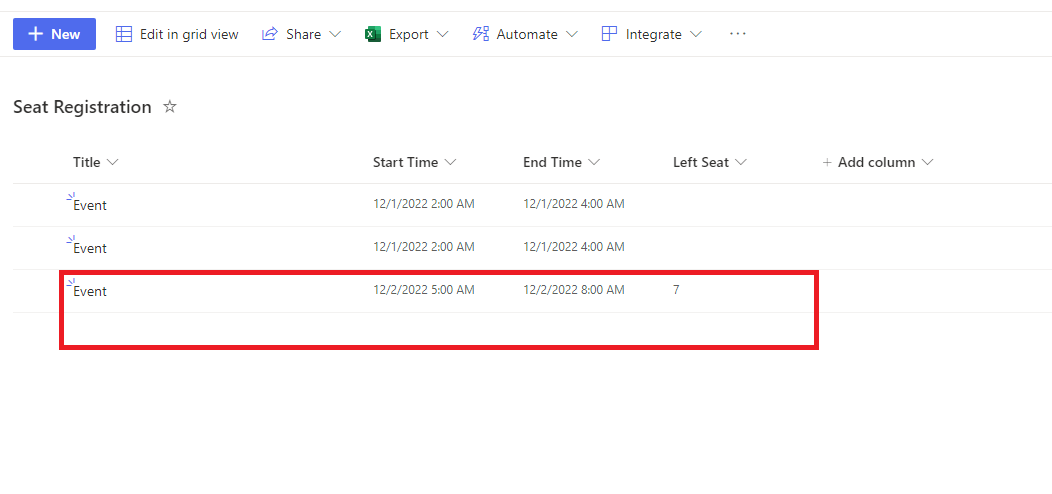Select the Left Seat value 7
Image resolution: width=1052 pixels, height=494 pixels.
(x=676, y=290)
